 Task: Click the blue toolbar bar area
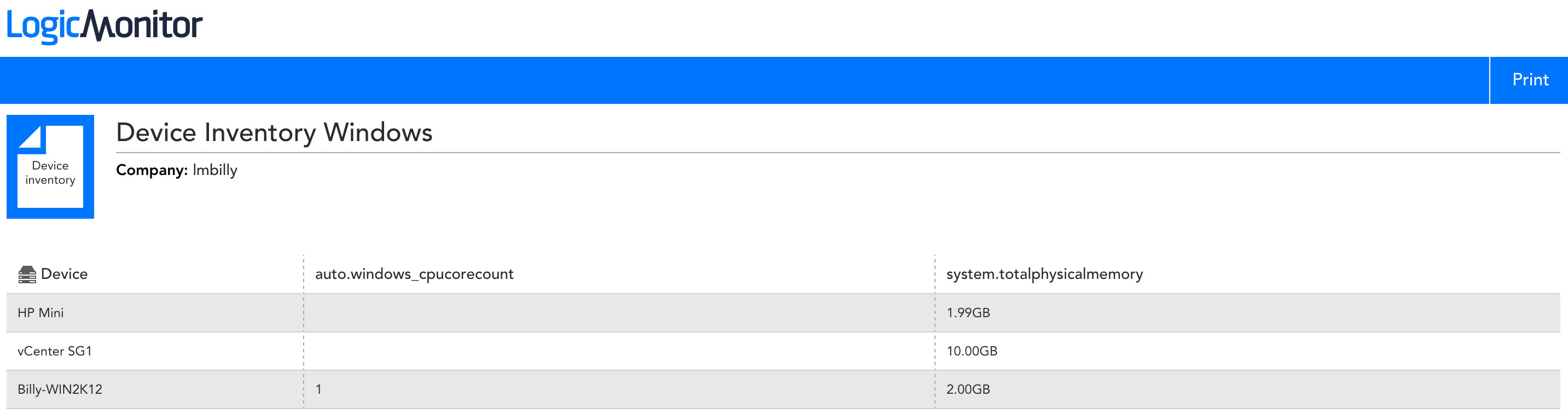point(744,80)
